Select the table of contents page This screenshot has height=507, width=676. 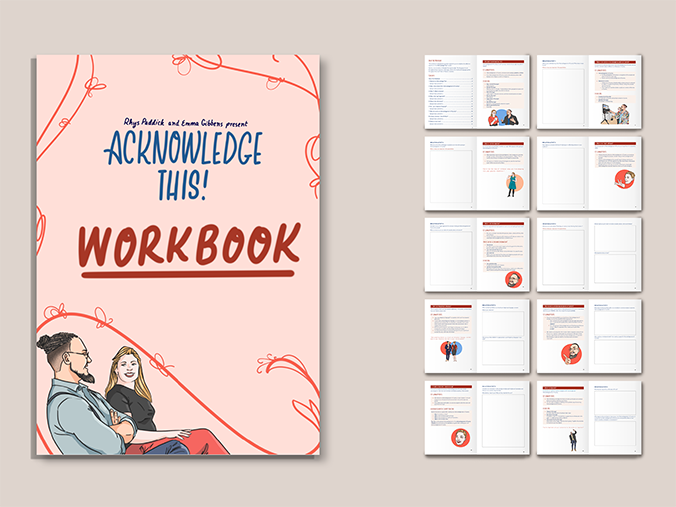450,92
